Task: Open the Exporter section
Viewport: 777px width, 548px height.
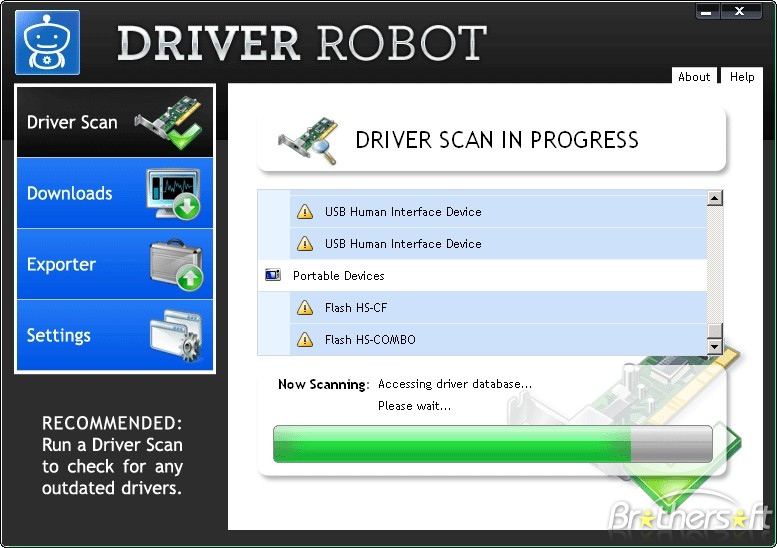Action: [x=62, y=265]
